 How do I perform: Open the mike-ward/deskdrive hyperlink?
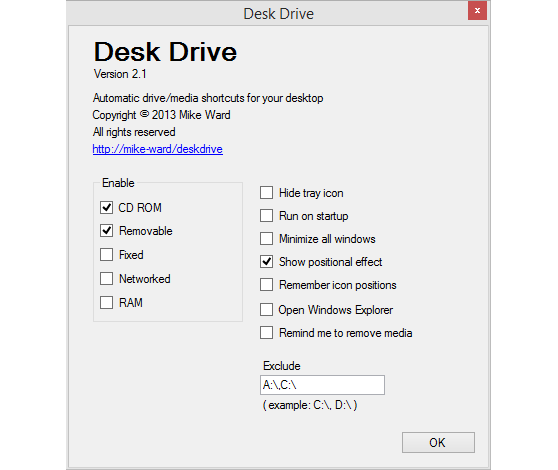pyautogui.click(x=158, y=149)
